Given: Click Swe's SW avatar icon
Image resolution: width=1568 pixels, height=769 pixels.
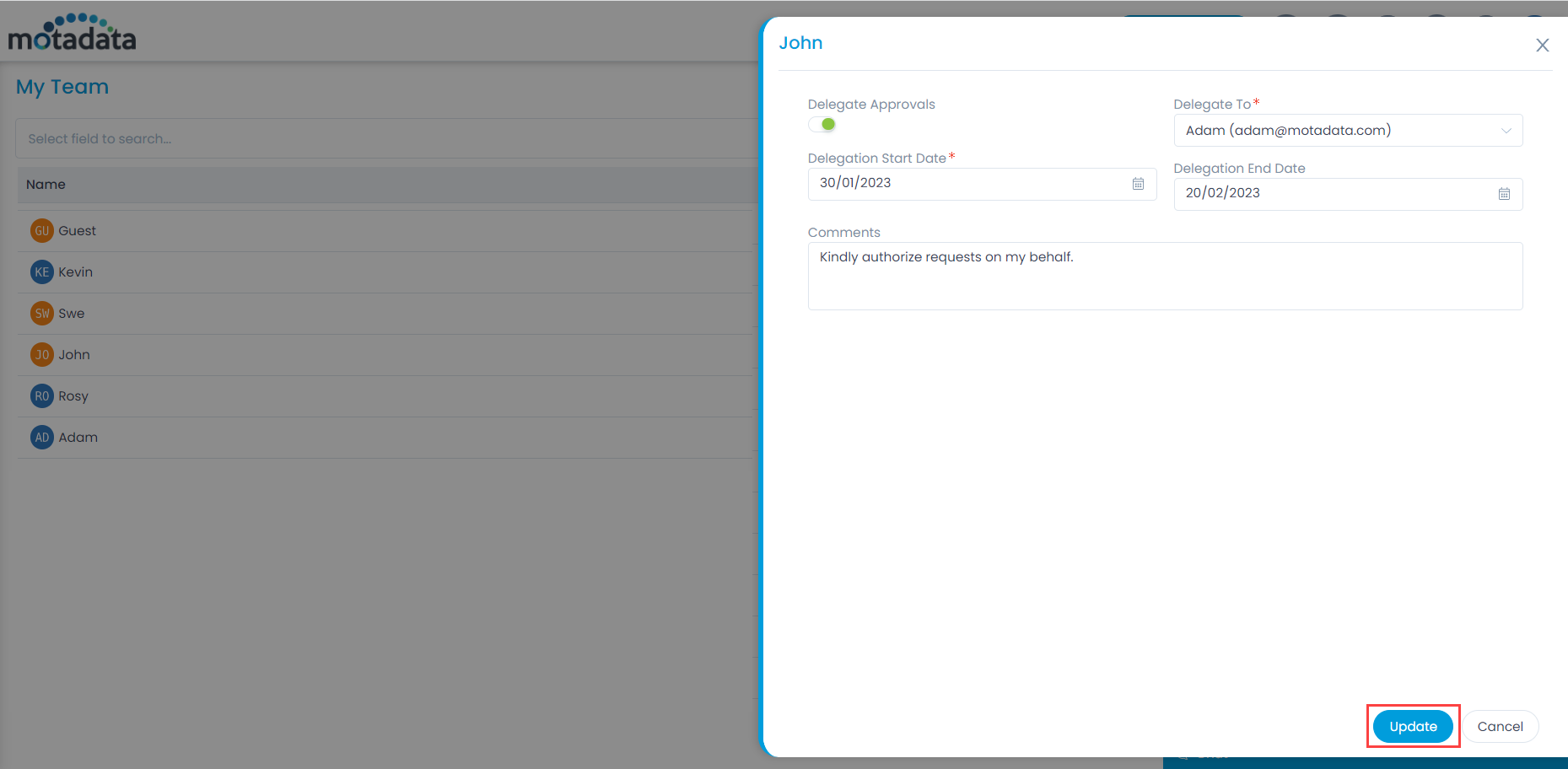Looking at the screenshot, I should [42, 314].
